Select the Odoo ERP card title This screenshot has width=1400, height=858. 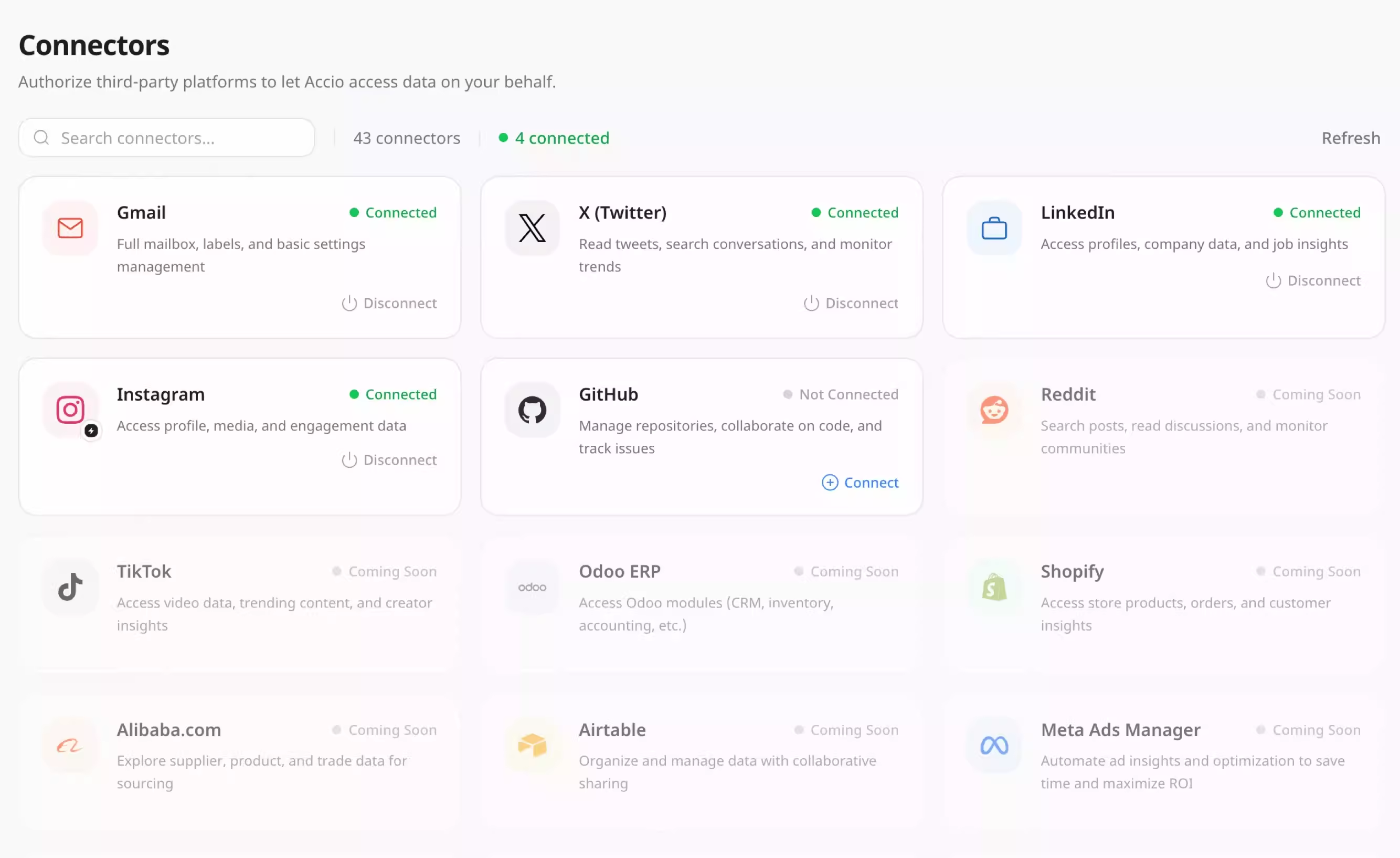620,572
